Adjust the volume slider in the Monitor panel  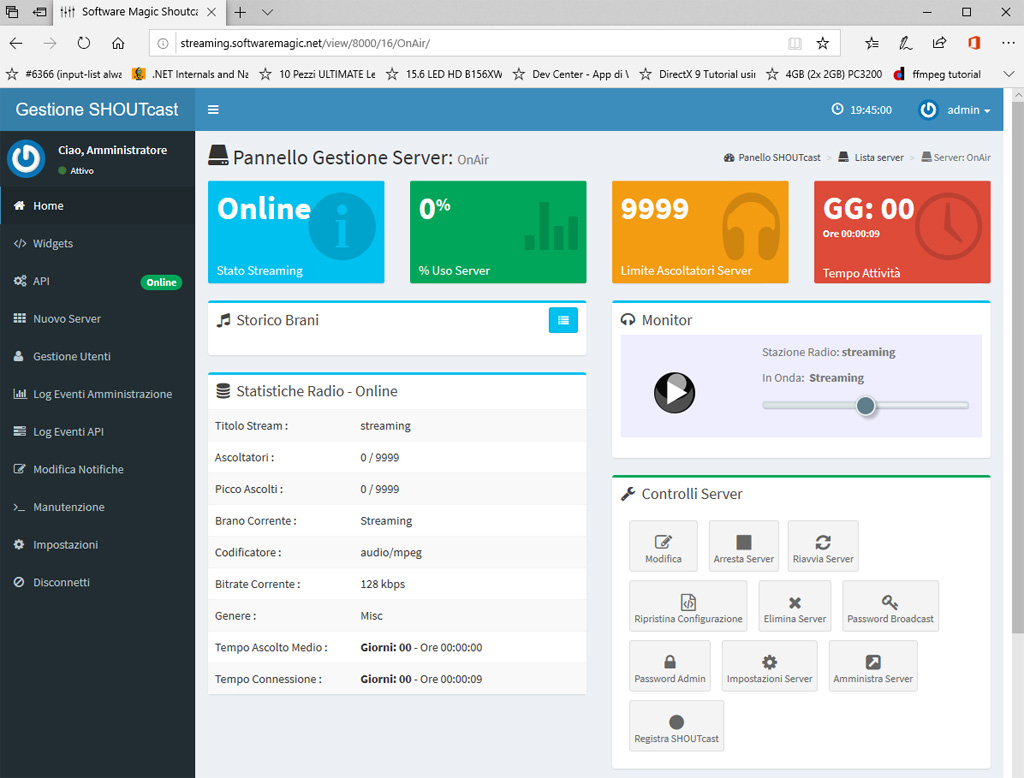tap(866, 407)
